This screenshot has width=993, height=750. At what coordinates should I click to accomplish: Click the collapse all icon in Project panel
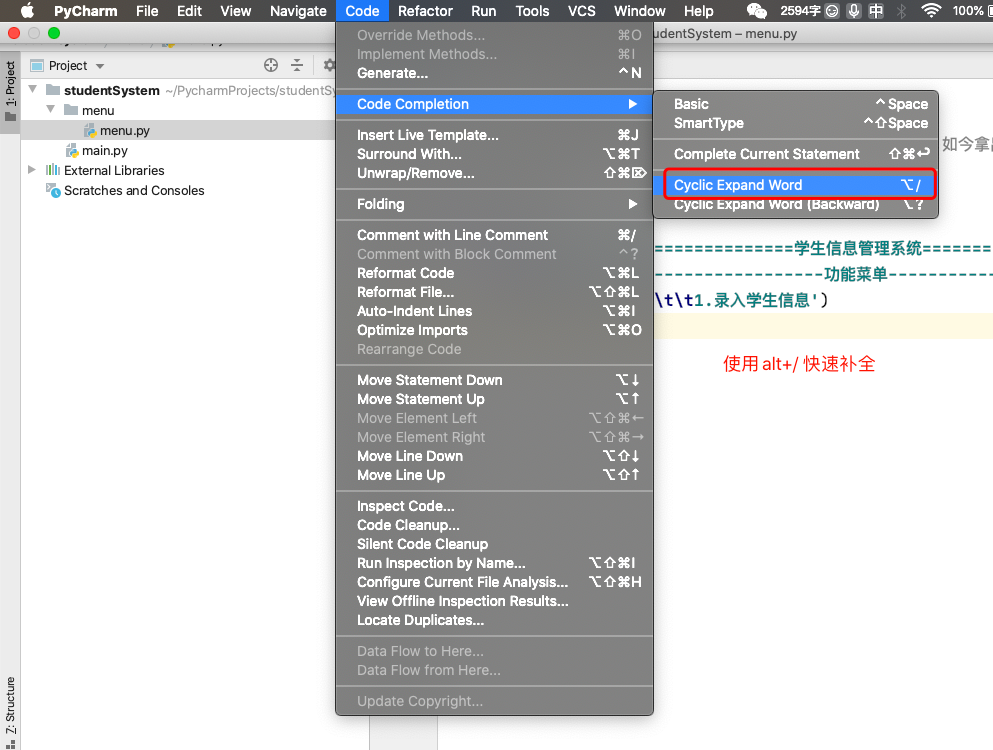(x=297, y=65)
